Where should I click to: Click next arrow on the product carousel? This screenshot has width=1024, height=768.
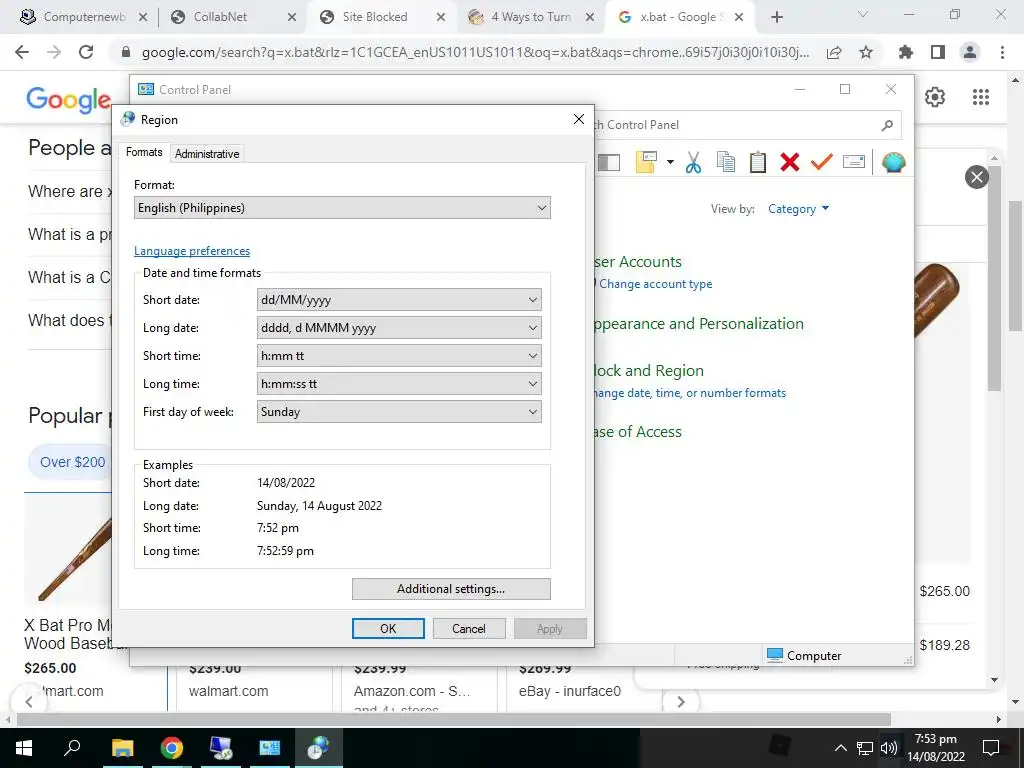point(680,702)
